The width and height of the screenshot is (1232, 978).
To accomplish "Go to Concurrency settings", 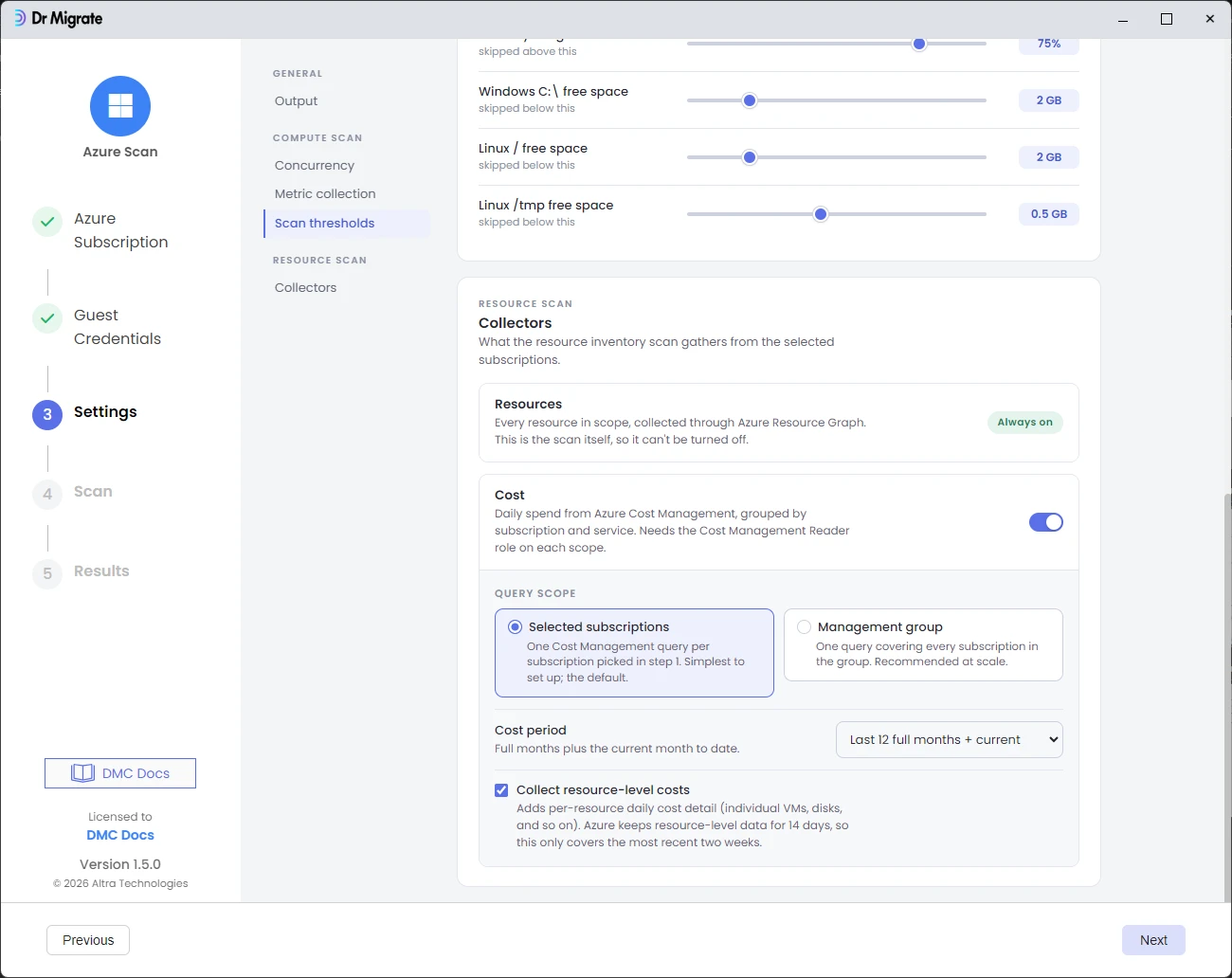I will (x=315, y=166).
